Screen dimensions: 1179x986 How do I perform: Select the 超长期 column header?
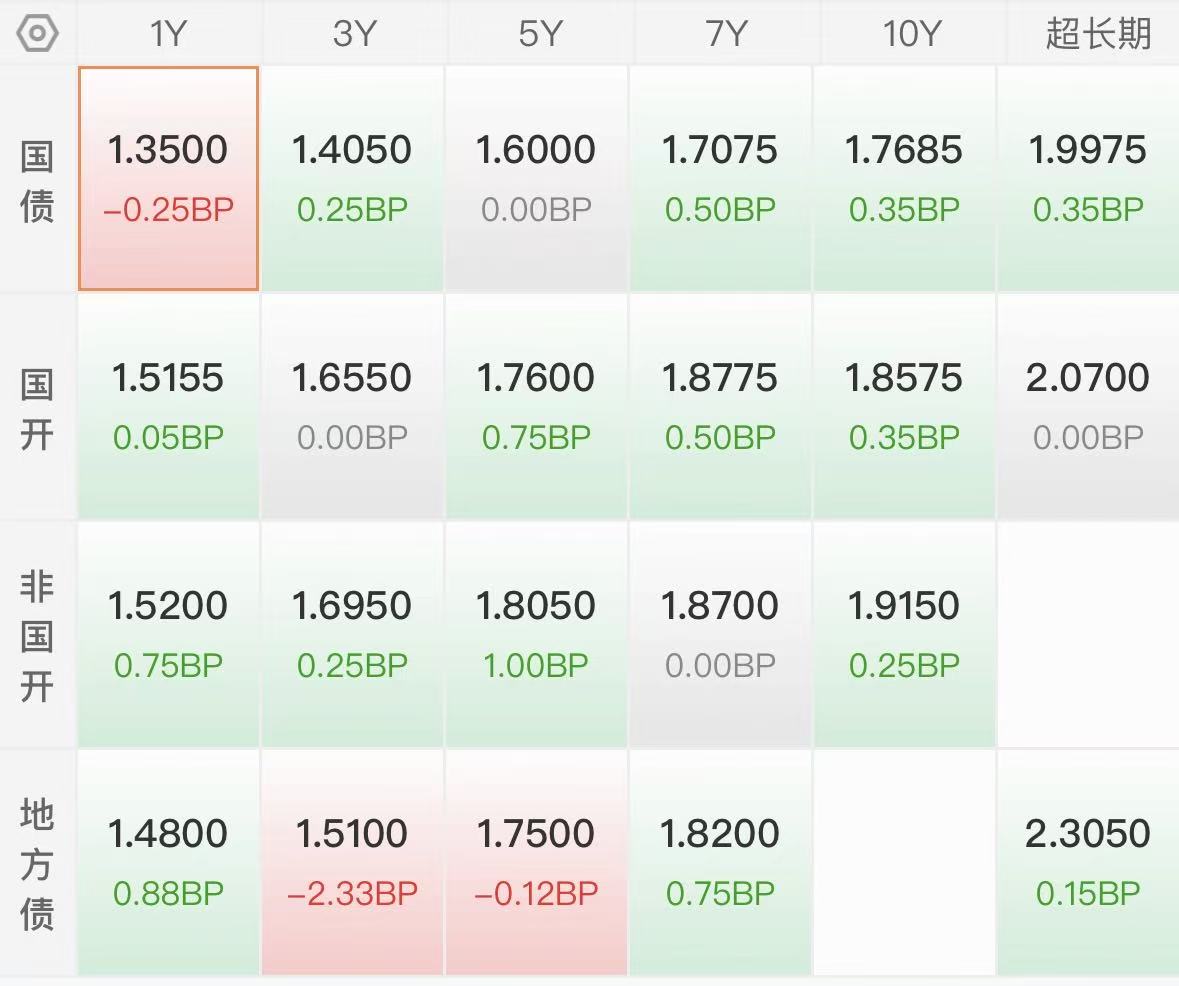click(1097, 33)
